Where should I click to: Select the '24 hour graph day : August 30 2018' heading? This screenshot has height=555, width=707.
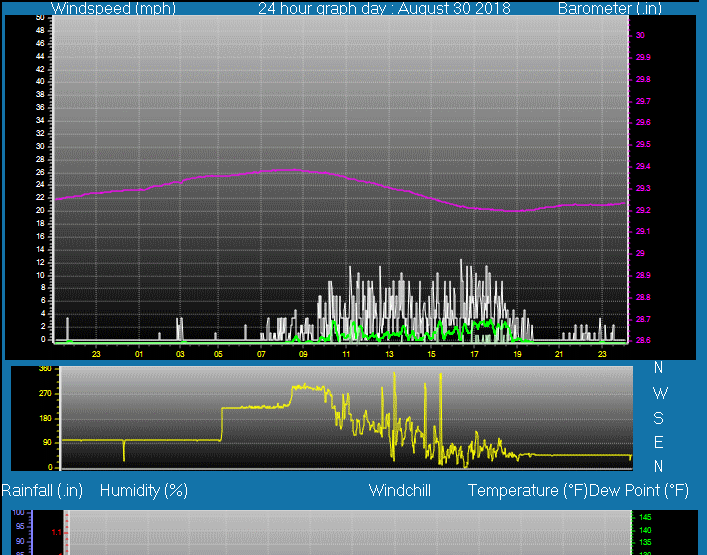384,8
